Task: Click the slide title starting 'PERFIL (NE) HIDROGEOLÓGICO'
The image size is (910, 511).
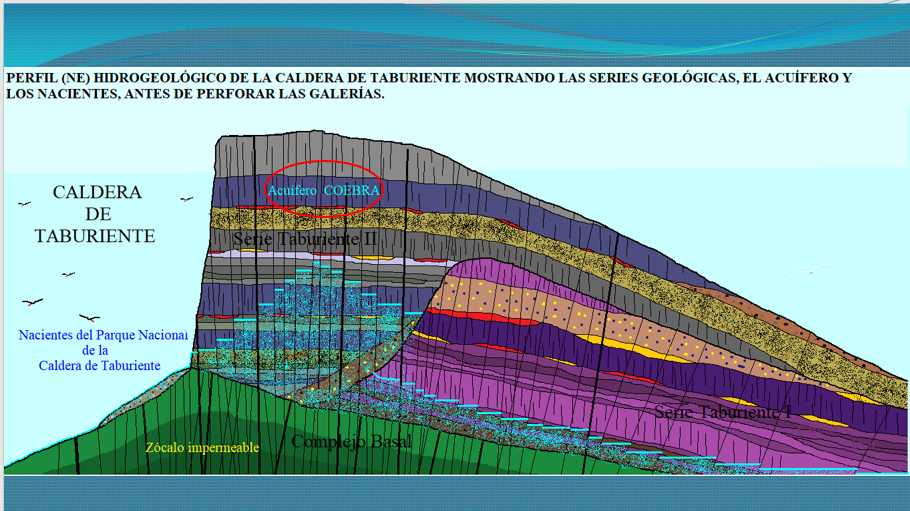Action: tap(429, 85)
